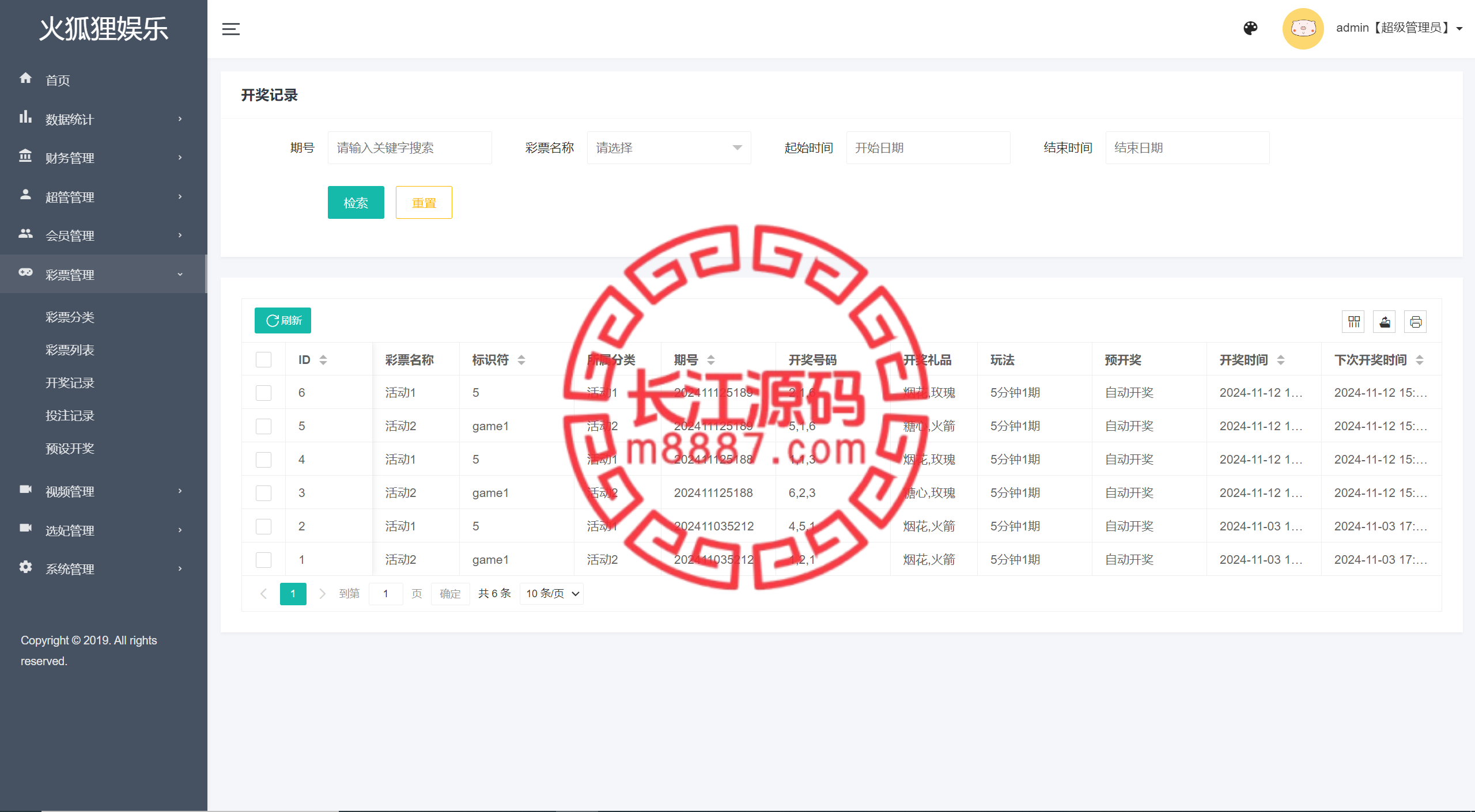Click the 玩法 column header
The height and width of the screenshot is (812, 1475).
tap(1003, 360)
